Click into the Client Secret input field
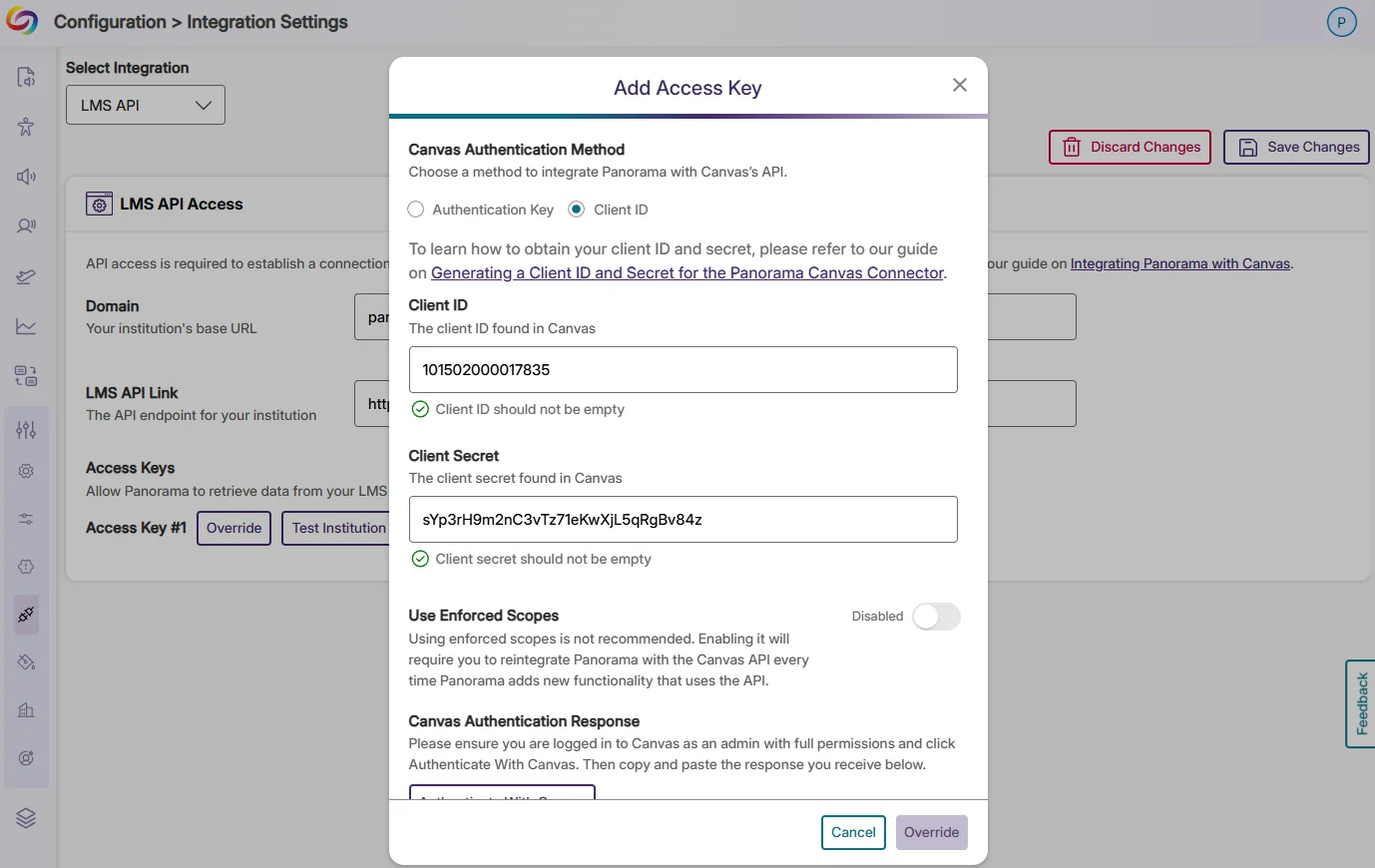 click(683, 520)
